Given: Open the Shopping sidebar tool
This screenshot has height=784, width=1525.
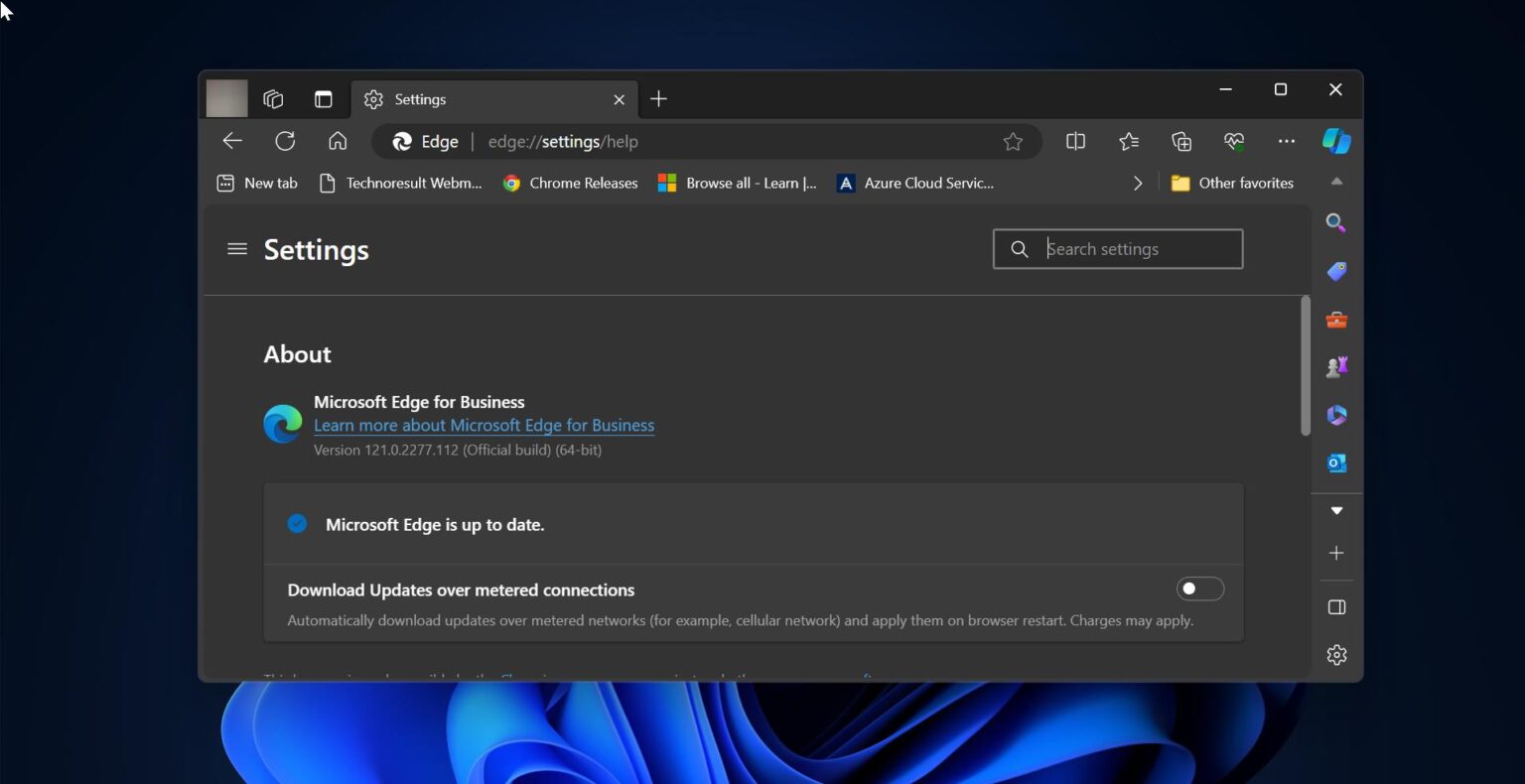Looking at the screenshot, I should coord(1336,271).
